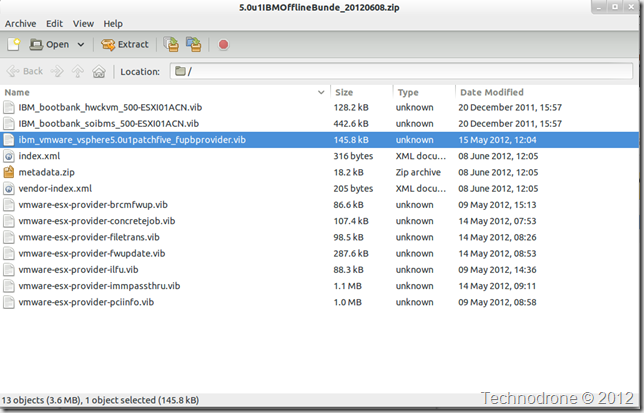Screen dimensions: 644x413
Task: Click the metadata.zip archive icon
Action: pyautogui.click(x=9, y=172)
